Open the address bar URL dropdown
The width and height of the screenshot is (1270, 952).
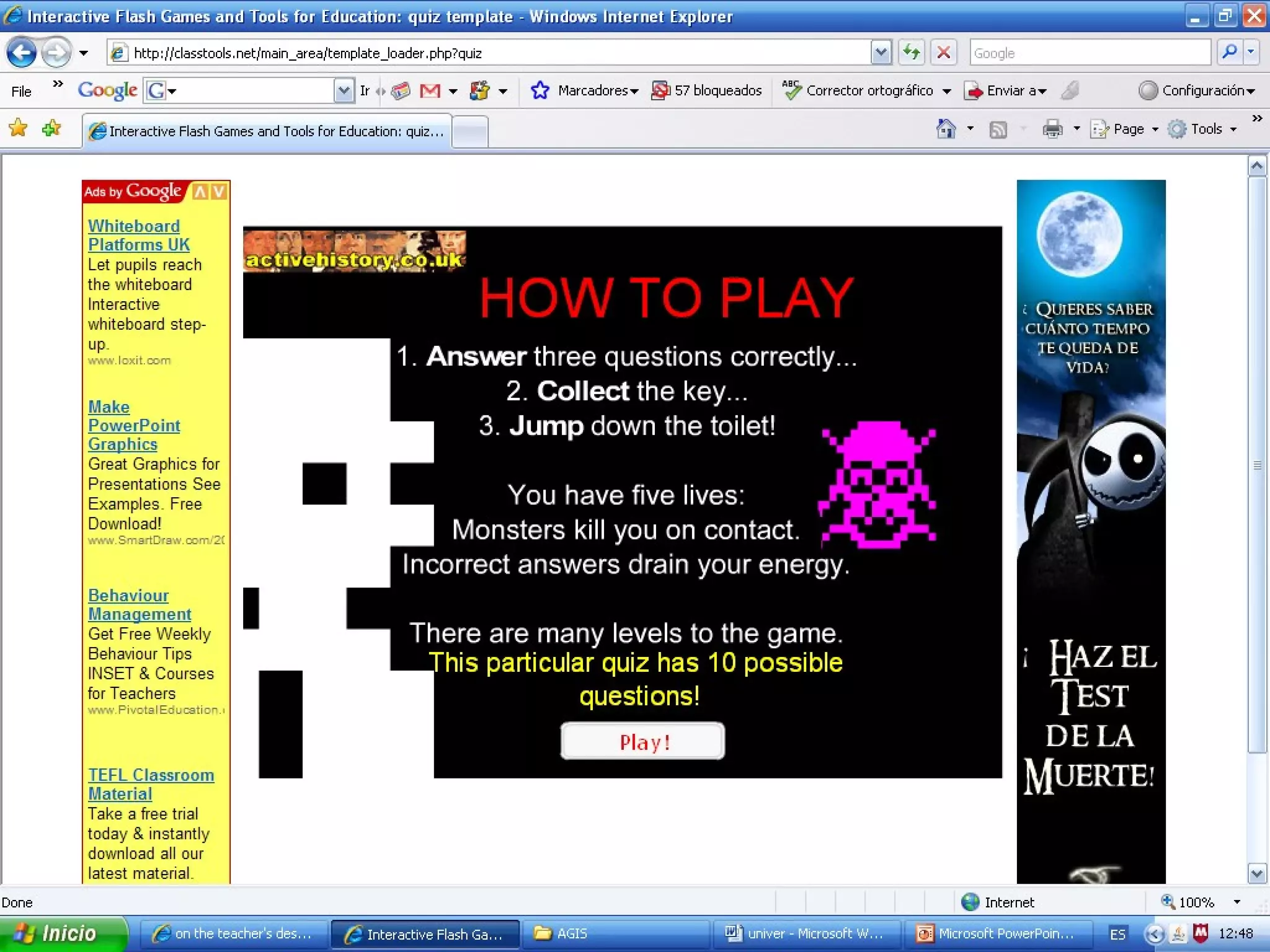pos(881,53)
